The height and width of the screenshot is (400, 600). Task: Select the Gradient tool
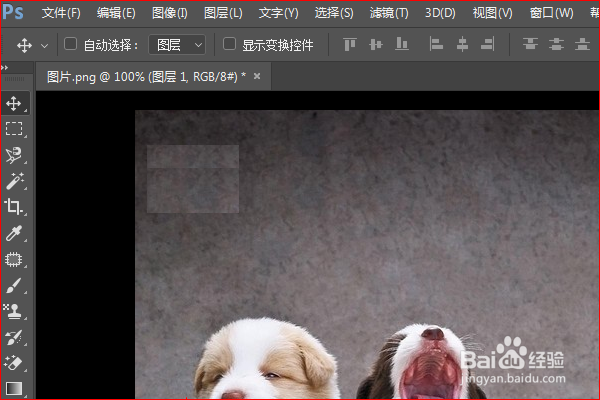point(14,388)
